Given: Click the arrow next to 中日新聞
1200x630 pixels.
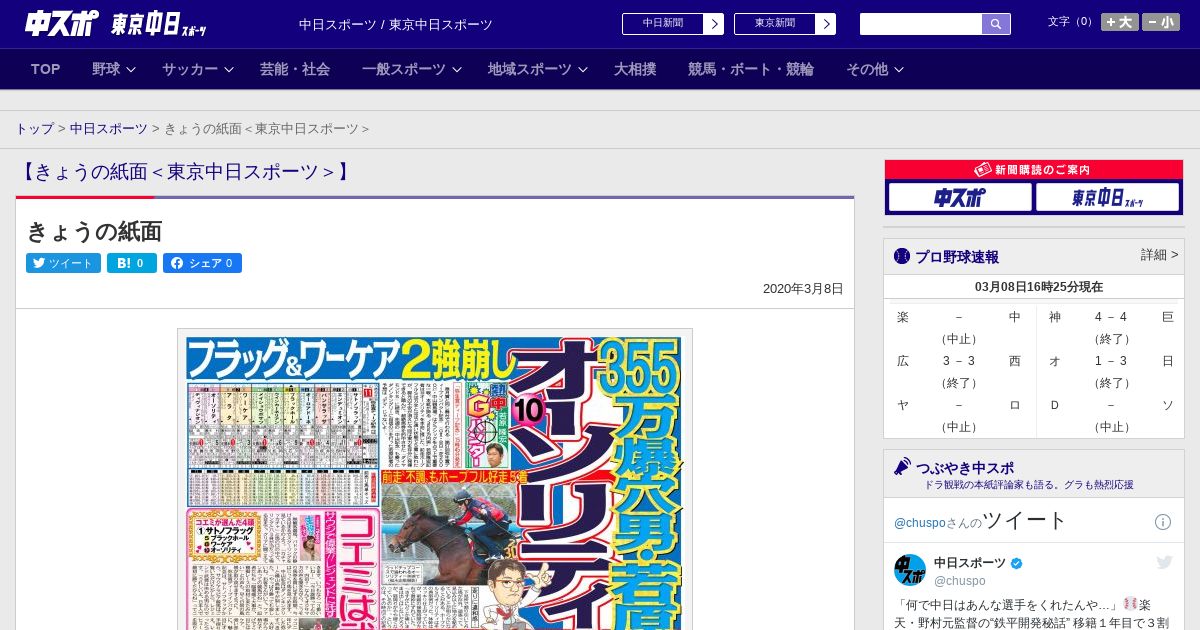Looking at the screenshot, I should pyautogui.click(x=714, y=24).
